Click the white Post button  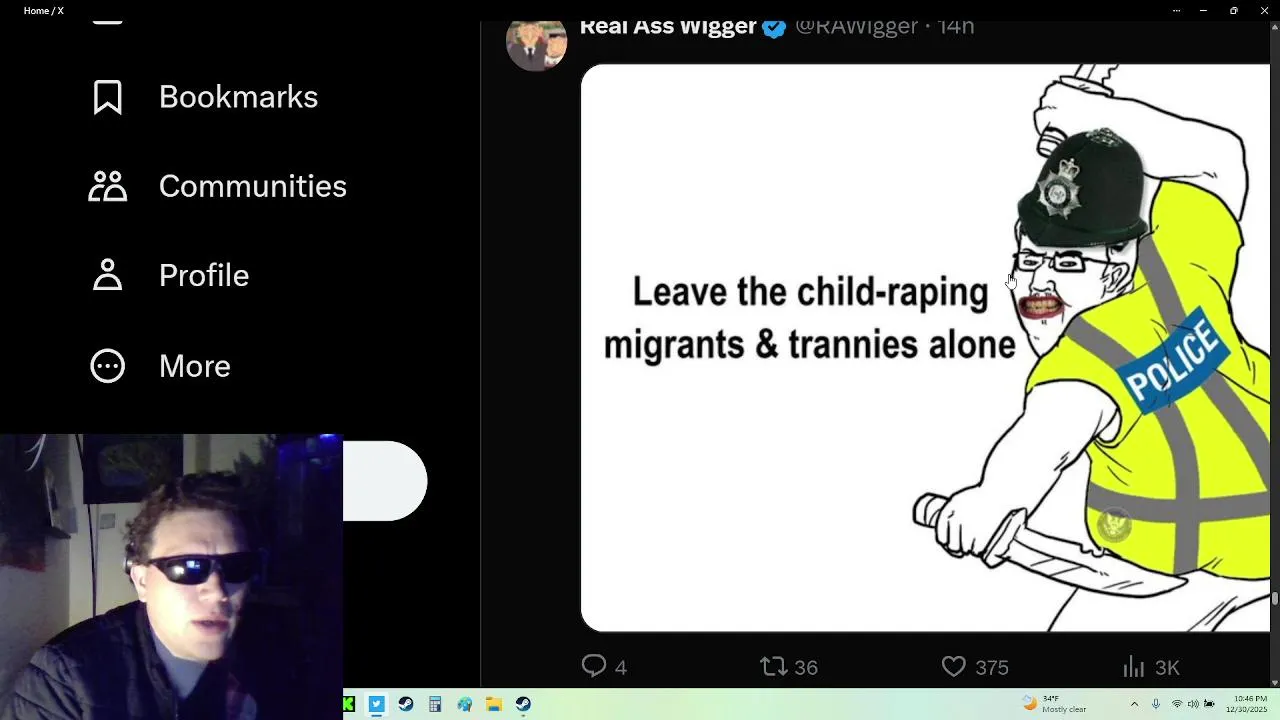click(x=385, y=481)
